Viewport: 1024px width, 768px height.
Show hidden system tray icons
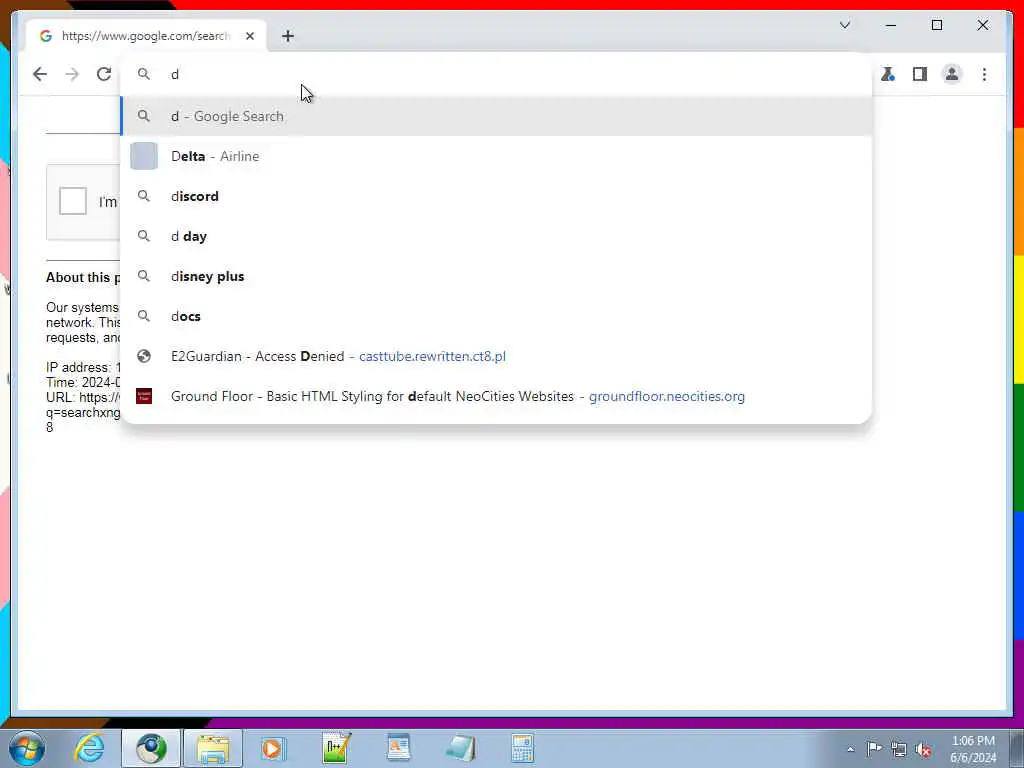850,749
